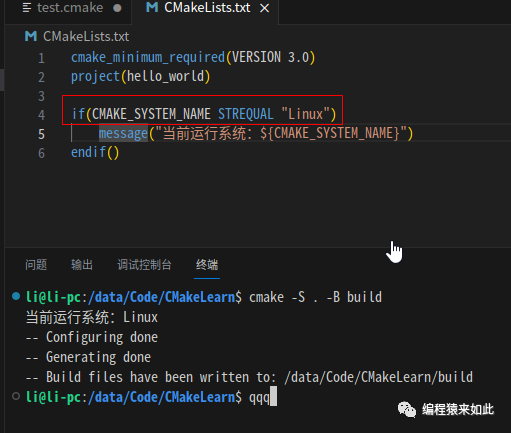The image size is (511, 433).
Task: Click the "Linux" string literal
Action: pyautogui.click(x=305, y=114)
